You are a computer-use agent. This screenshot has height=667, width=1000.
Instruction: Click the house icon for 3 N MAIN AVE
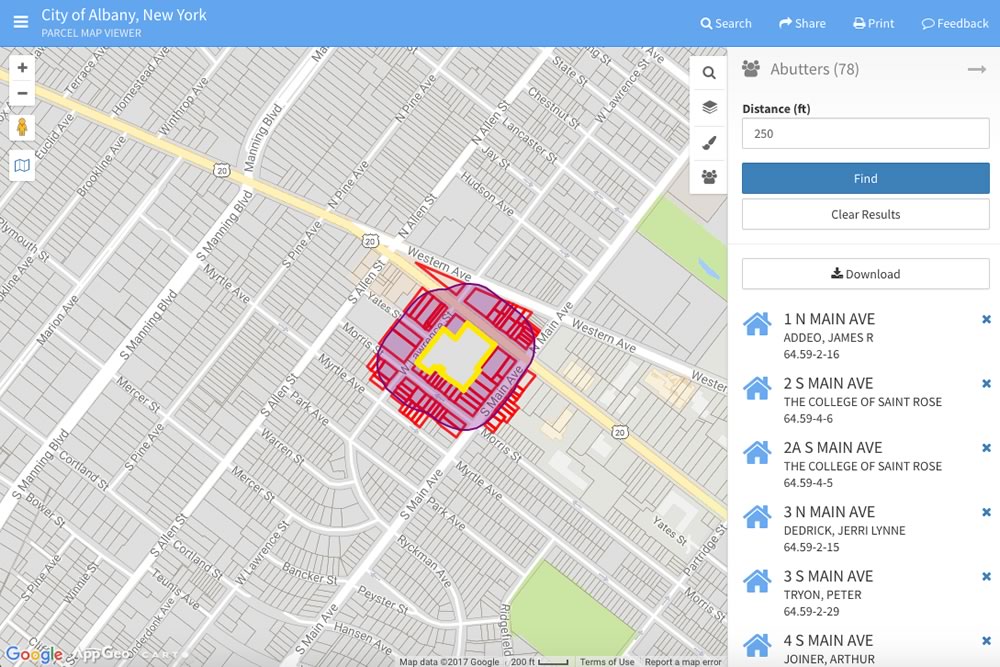tap(757, 517)
